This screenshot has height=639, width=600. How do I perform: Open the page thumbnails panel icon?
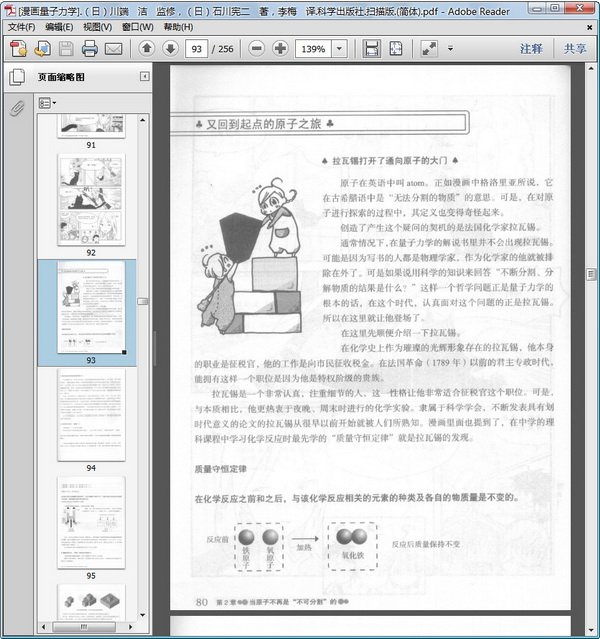(17, 77)
